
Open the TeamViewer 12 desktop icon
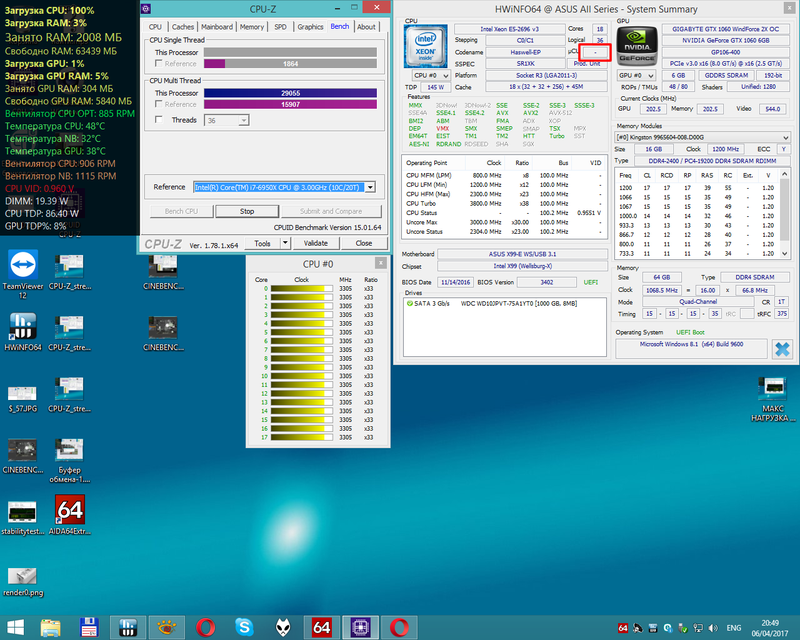point(23,274)
